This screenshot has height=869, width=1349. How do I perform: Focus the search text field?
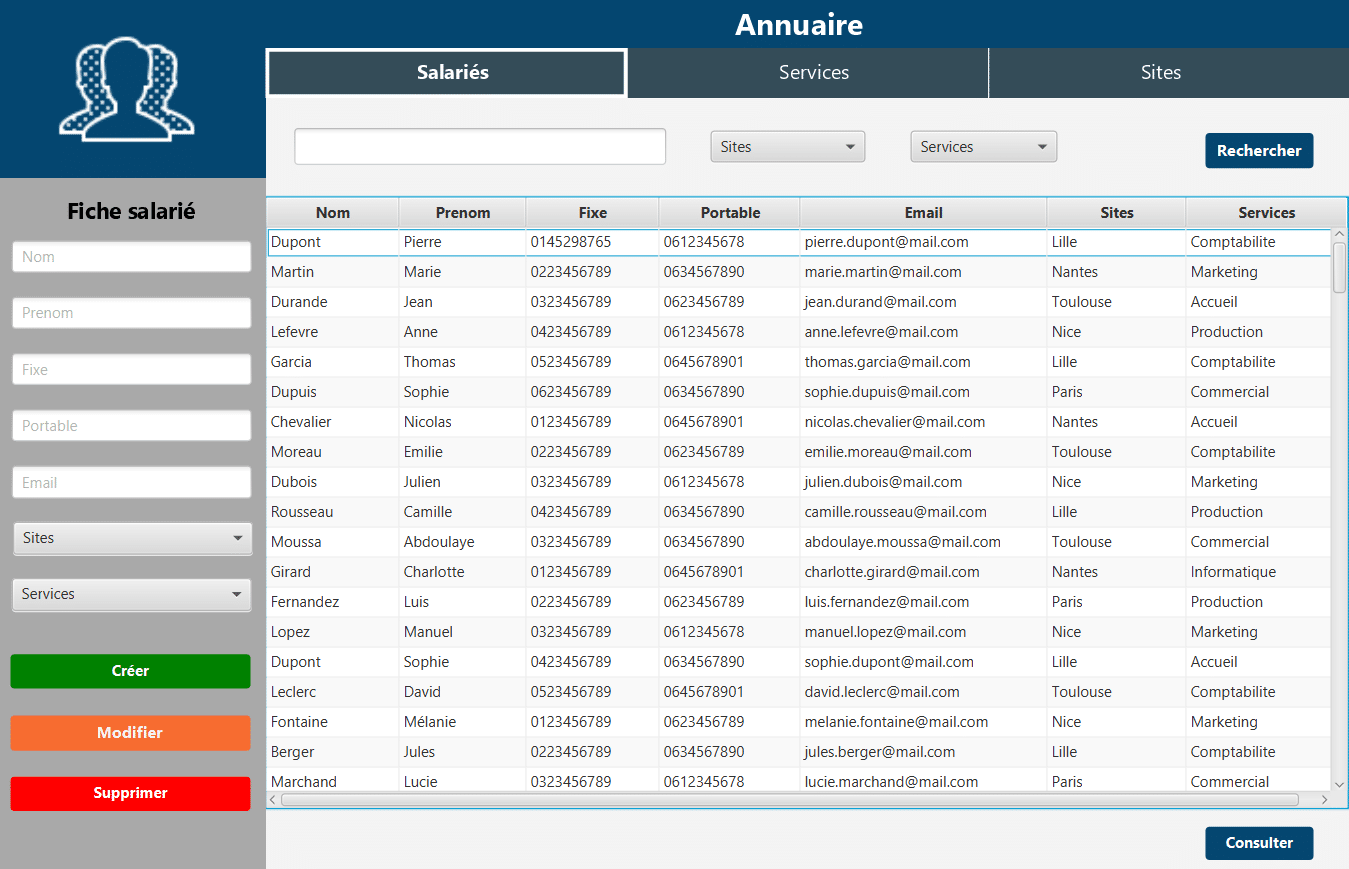(x=479, y=147)
